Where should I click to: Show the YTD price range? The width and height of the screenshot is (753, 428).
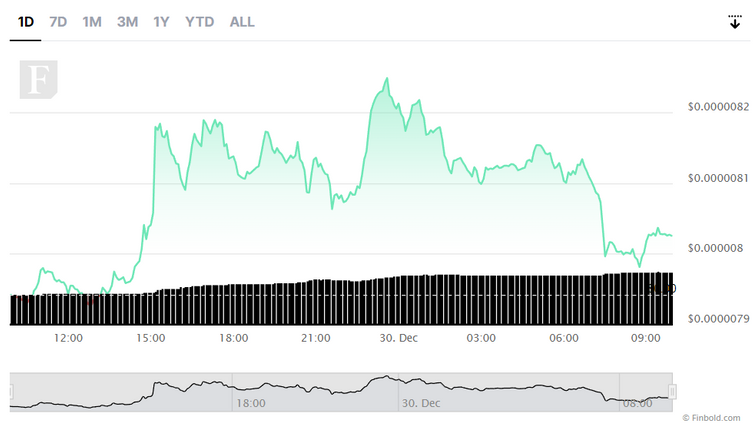click(x=199, y=22)
